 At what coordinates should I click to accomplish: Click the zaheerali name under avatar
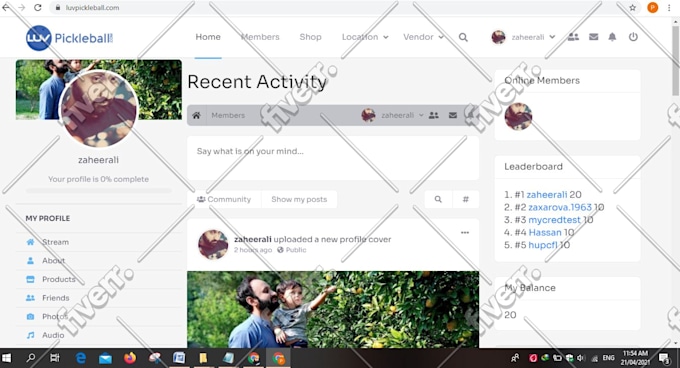98,160
